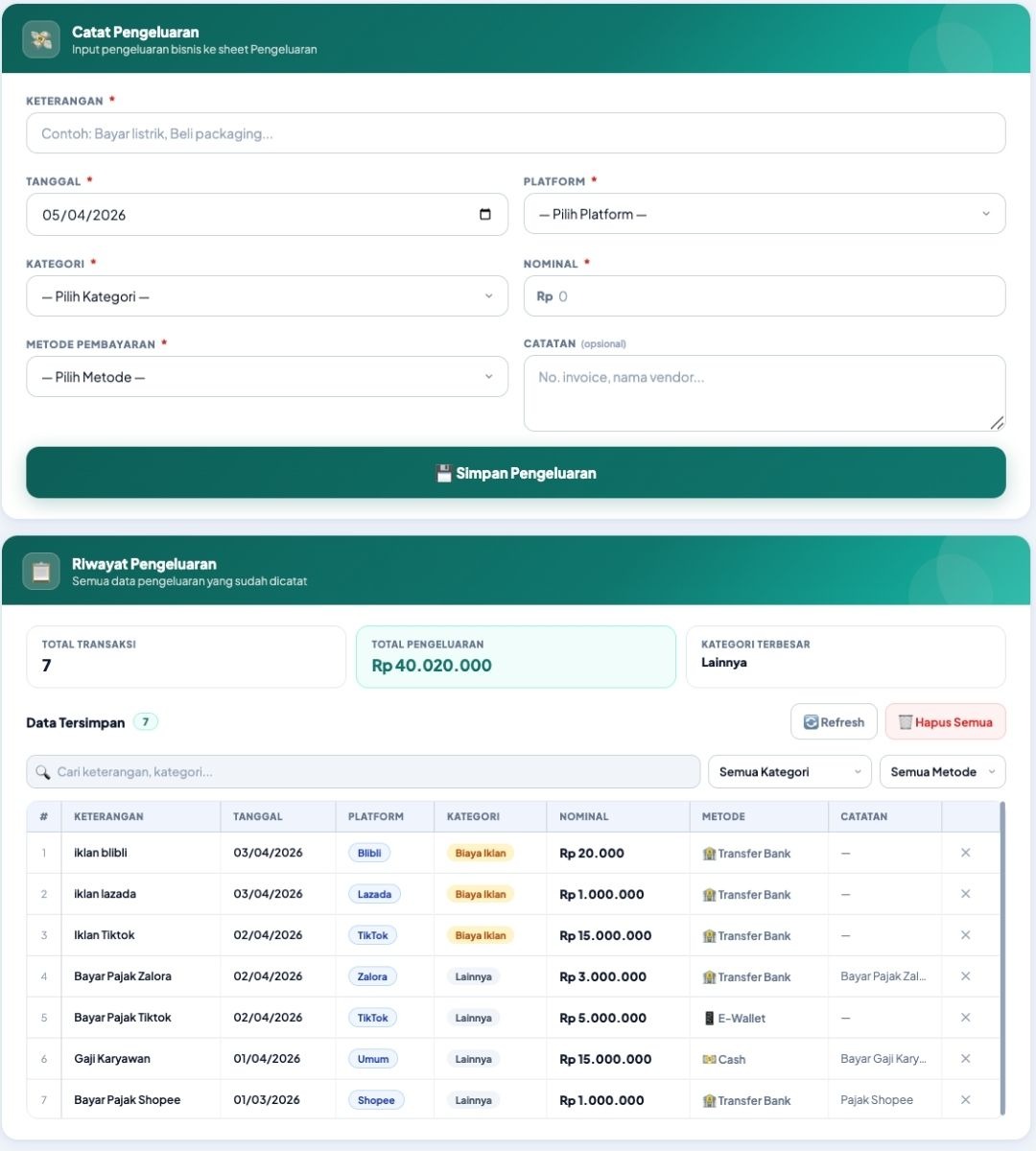Delete the Gaji Karyawan row
The width and height of the screenshot is (1036, 1151).
(965, 1059)
